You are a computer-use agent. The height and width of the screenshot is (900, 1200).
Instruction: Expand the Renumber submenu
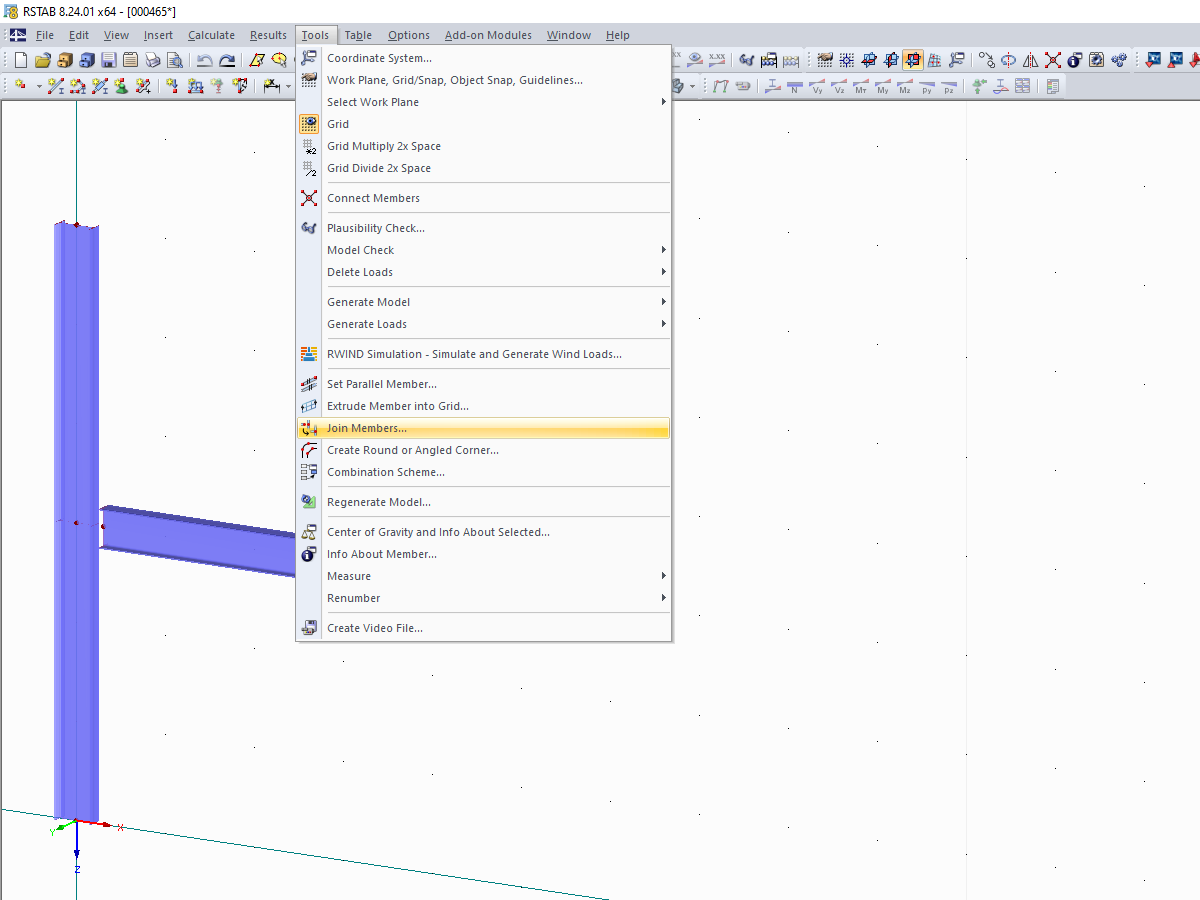pyautogui.click(x=483, y=598)
